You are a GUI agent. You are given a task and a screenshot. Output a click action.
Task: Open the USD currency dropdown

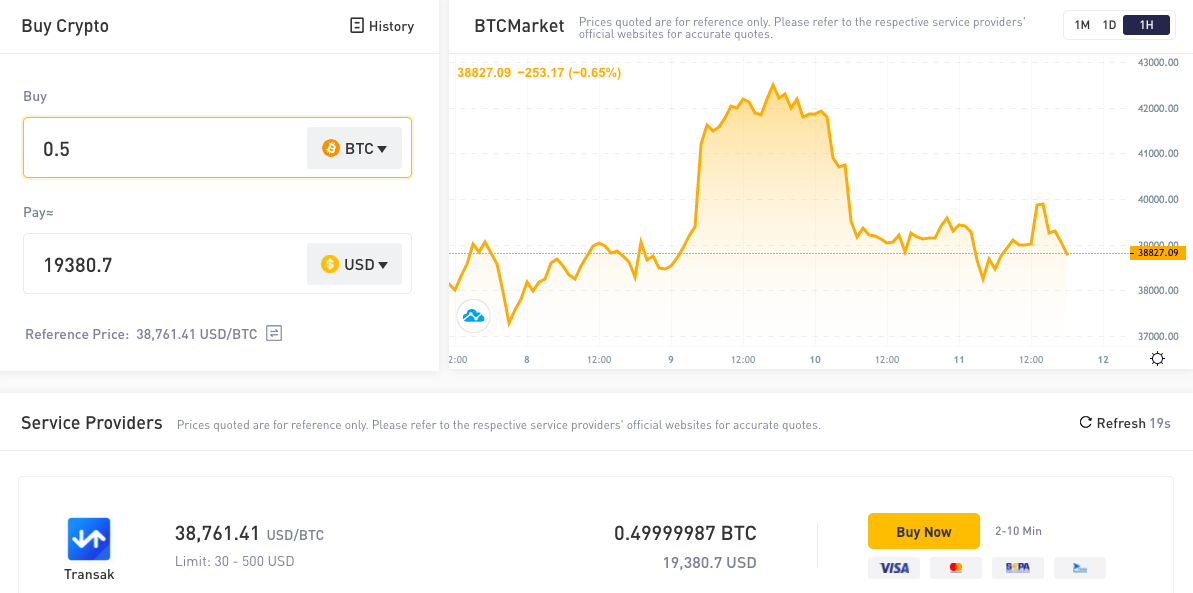pos(355,264)
